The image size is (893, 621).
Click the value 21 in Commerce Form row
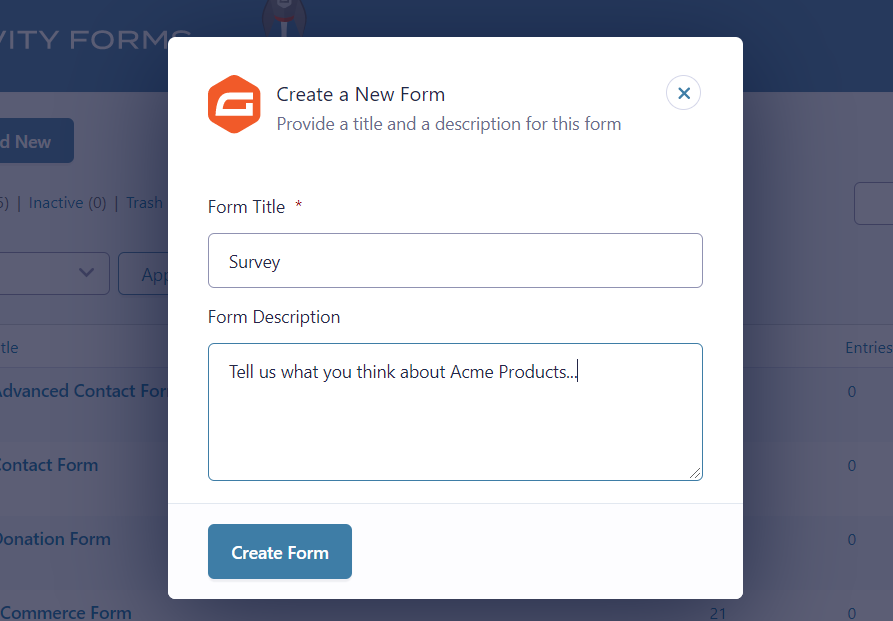click(x=718, y=614)
